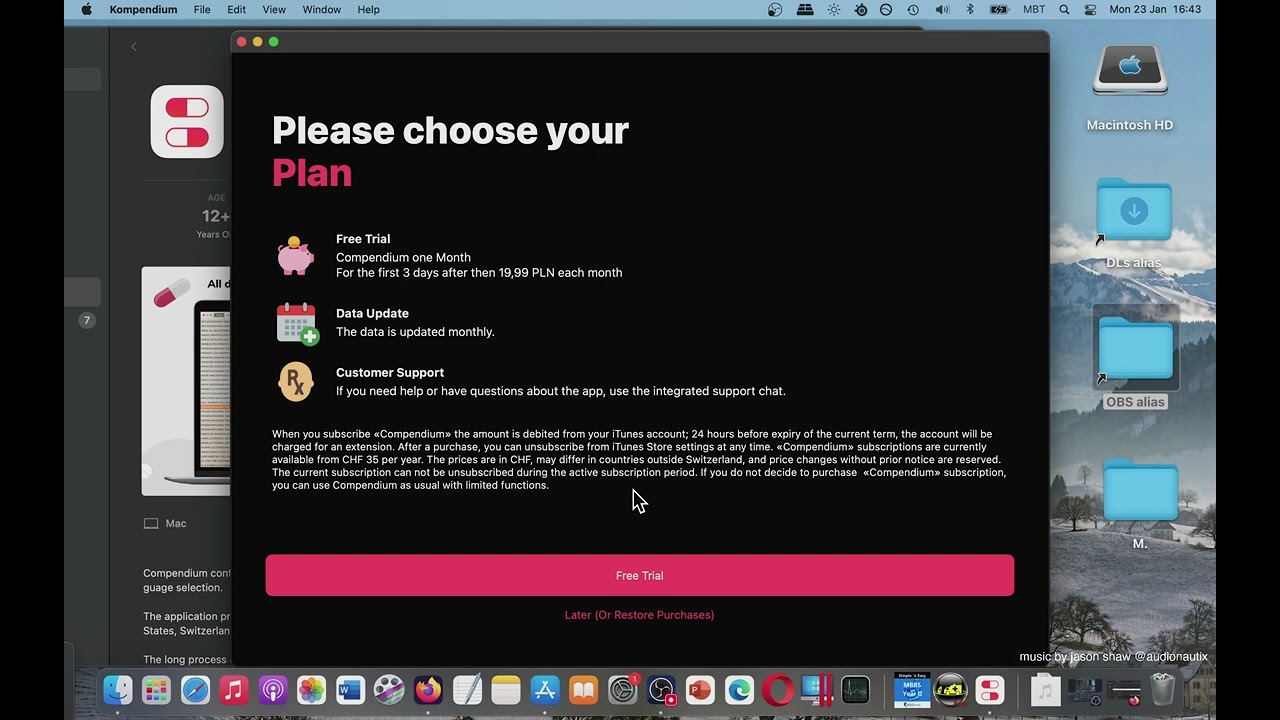Click the battery status icon
Viewport: 1280px width, 720px height.
[x=999, y=9]
